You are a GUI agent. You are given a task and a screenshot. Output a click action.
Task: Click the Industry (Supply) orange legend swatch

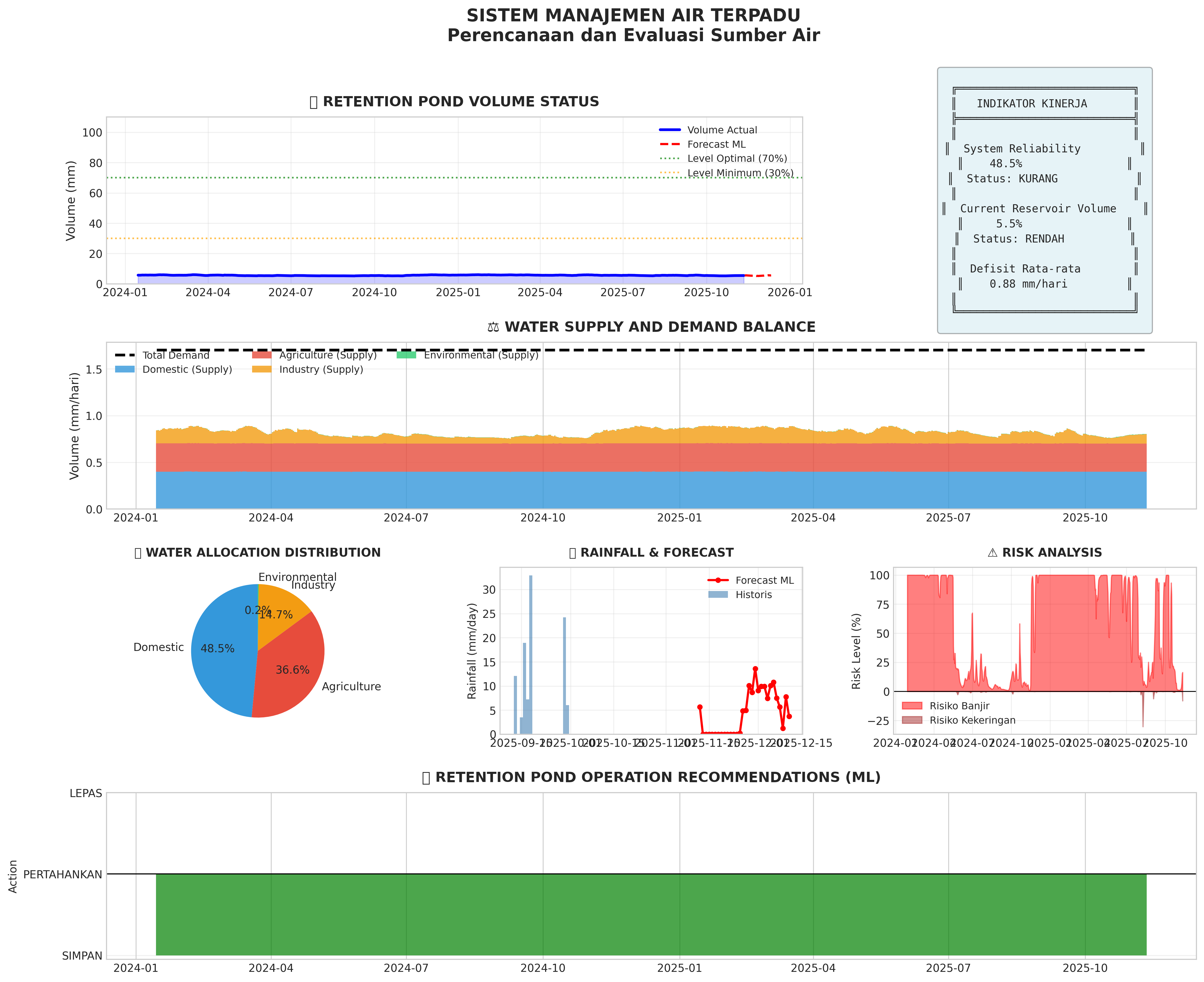coord(262,369)
